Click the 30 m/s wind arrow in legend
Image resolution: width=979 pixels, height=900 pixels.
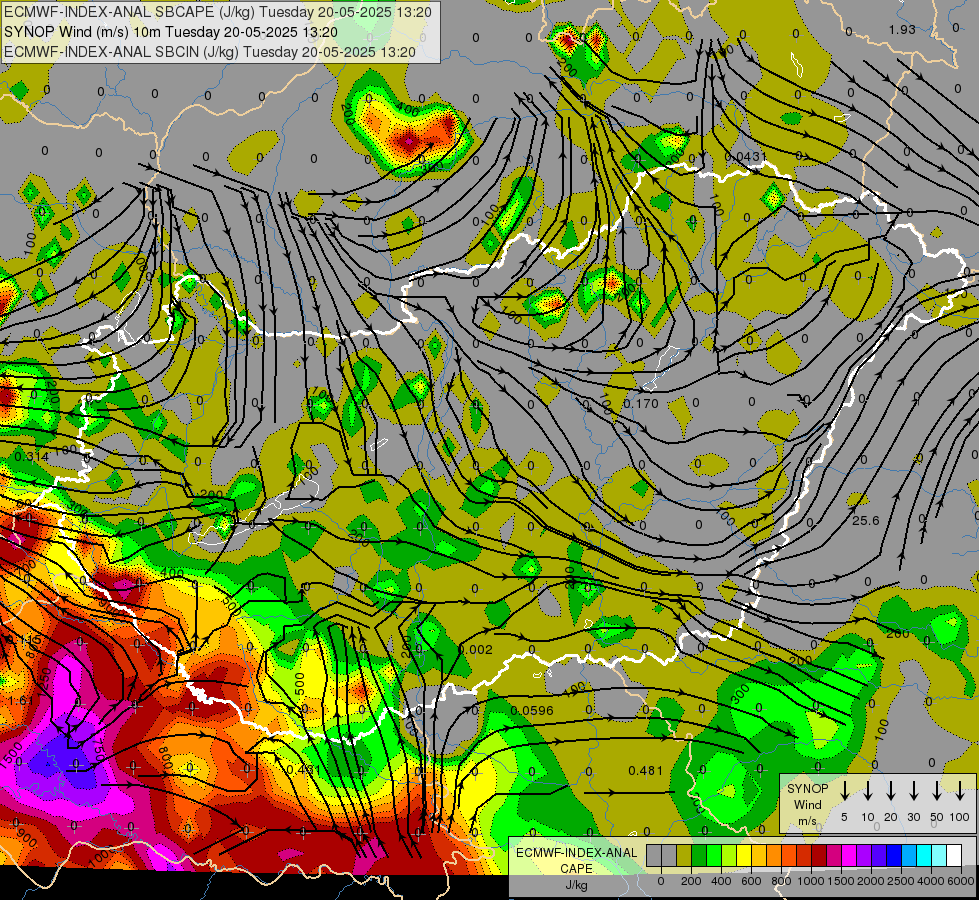point(913,791)
